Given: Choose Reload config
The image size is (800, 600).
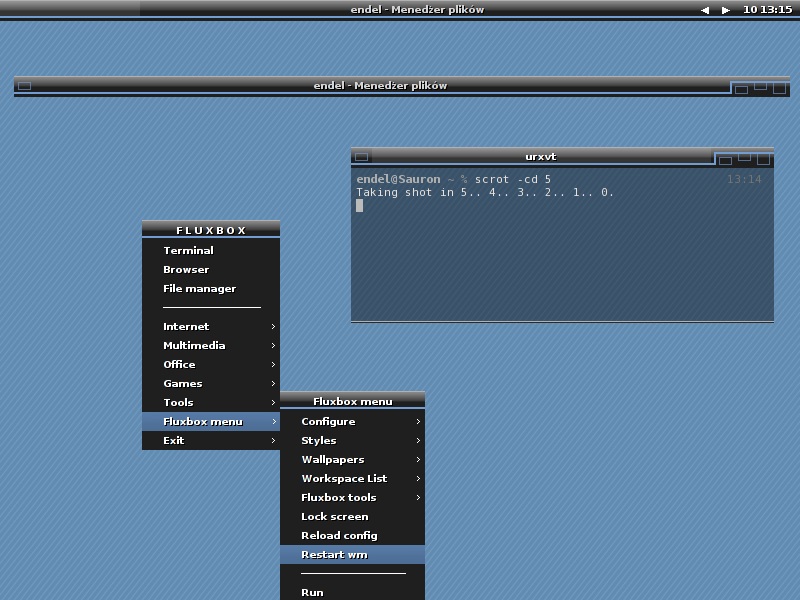Looking at the screenshot, I should 353,536.
